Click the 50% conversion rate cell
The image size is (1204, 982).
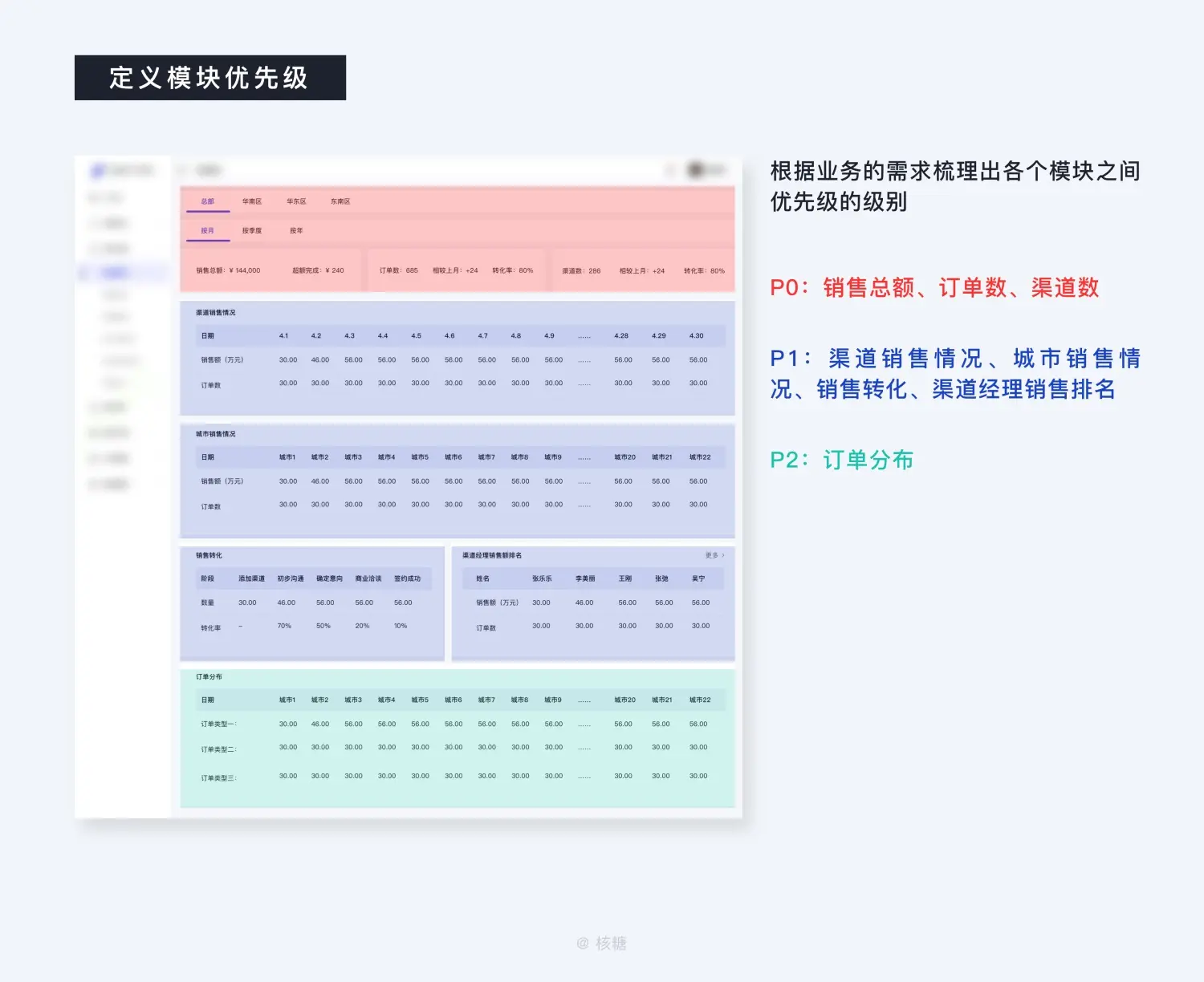323,626
